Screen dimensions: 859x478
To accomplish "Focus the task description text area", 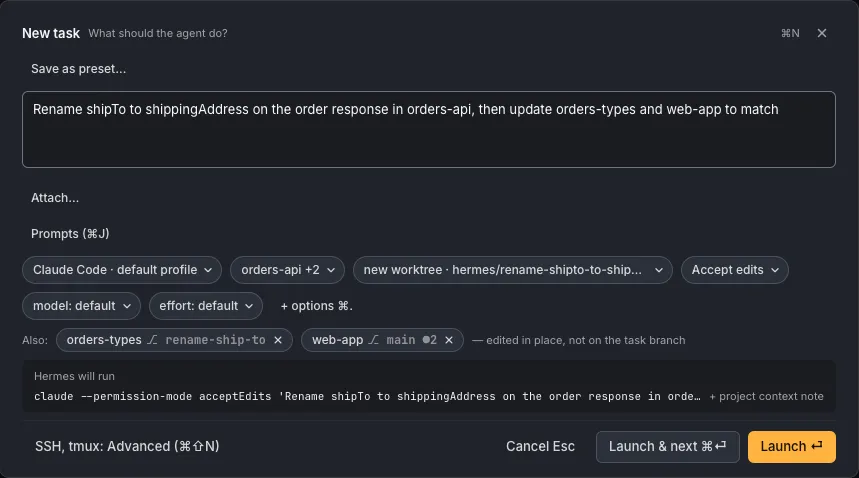I will pos(428,129).
